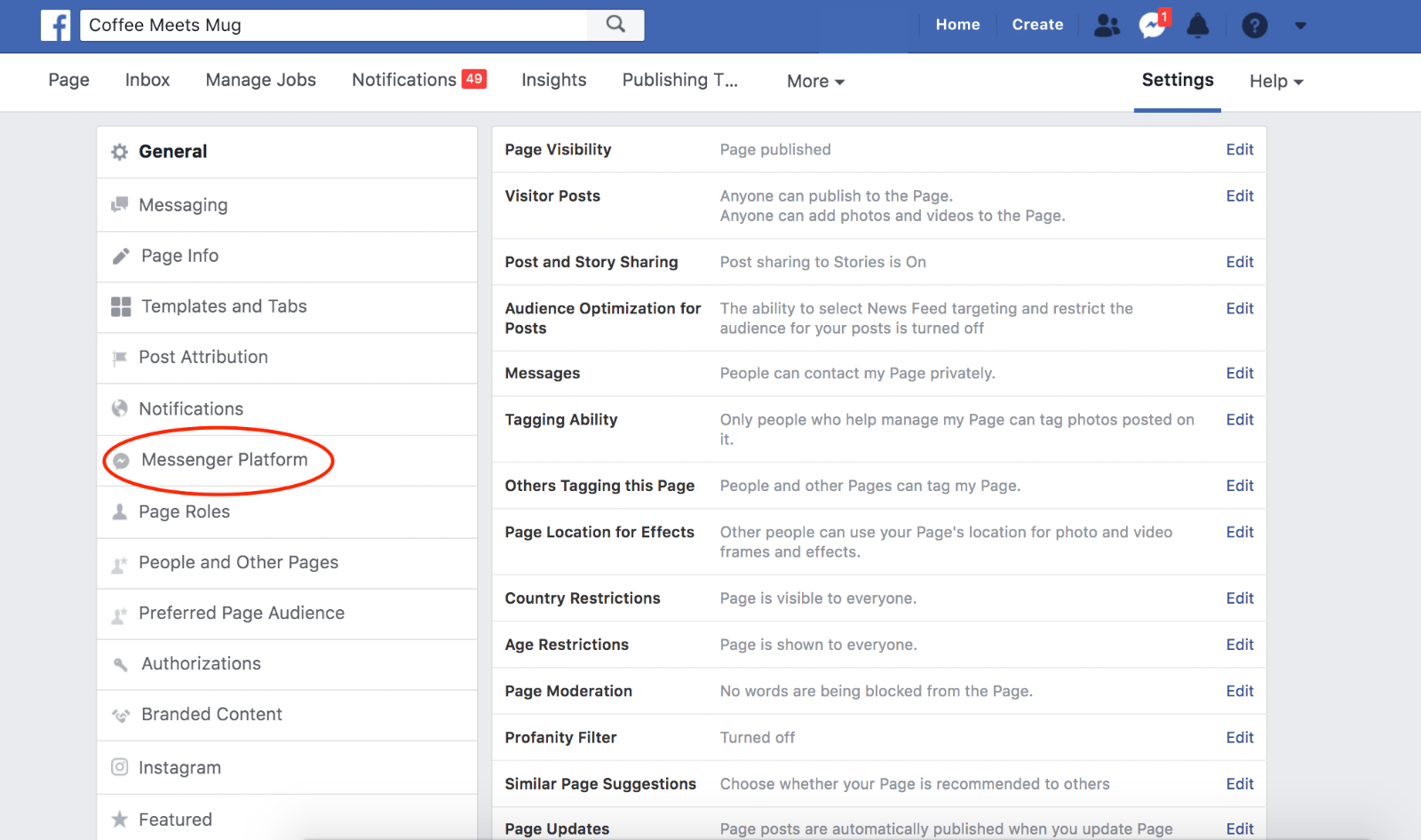Viewport: 1421px width, 840px height.
Task: Click the 'Turned off' profanity filter text
Action: tap(758, 737)
